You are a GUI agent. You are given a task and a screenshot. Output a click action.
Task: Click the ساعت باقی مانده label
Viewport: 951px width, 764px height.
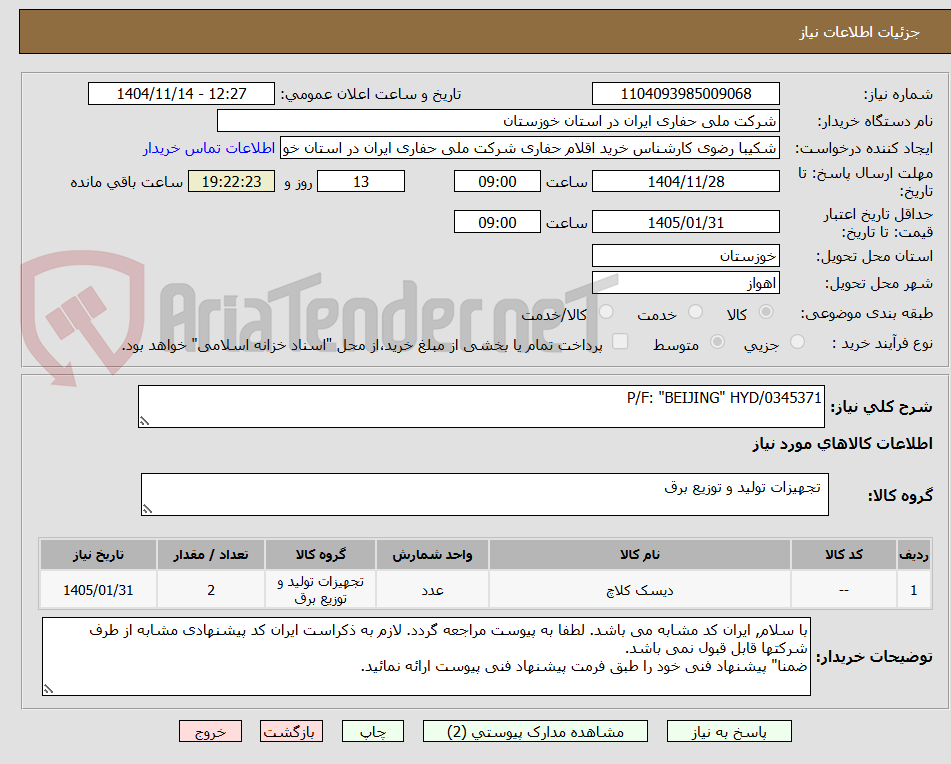pyautogui.click(x=126, y=182)
